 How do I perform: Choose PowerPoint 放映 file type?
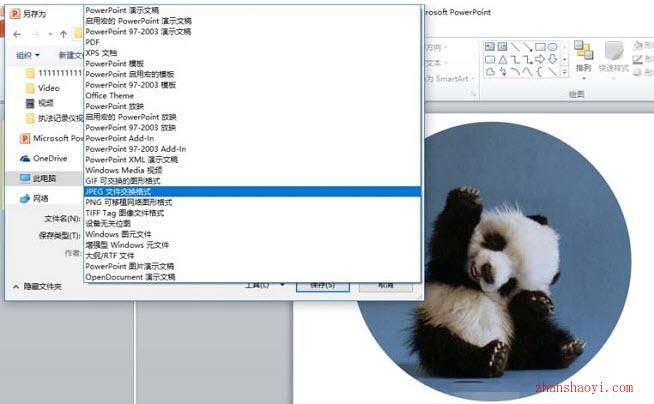[252, 106]
